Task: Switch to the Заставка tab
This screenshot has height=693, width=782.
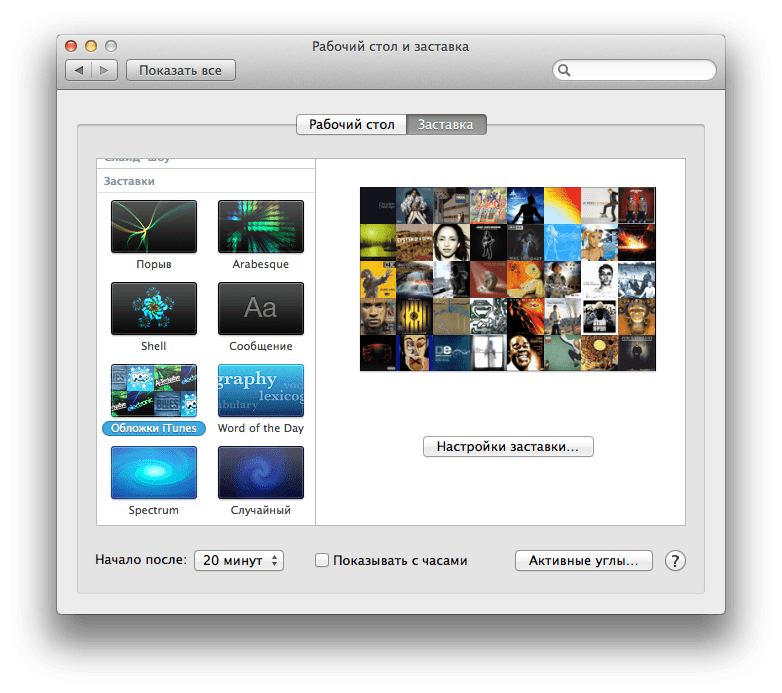Action: point(447,125)
